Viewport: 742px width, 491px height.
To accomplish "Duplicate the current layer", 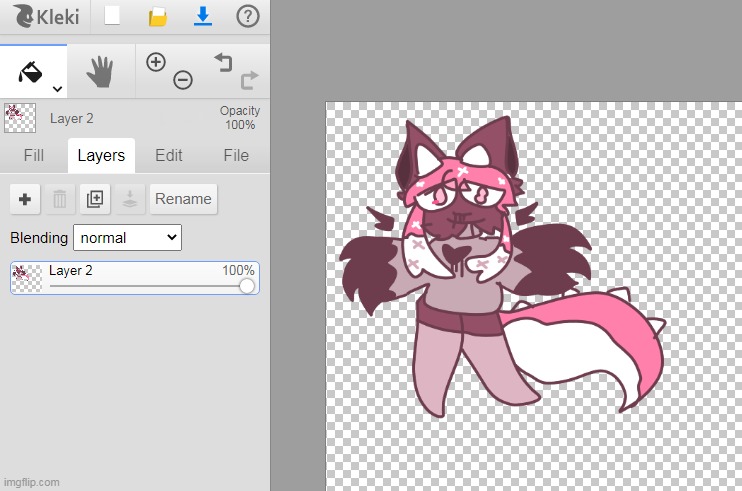I will pyautogui.click(x=95, y=199).
